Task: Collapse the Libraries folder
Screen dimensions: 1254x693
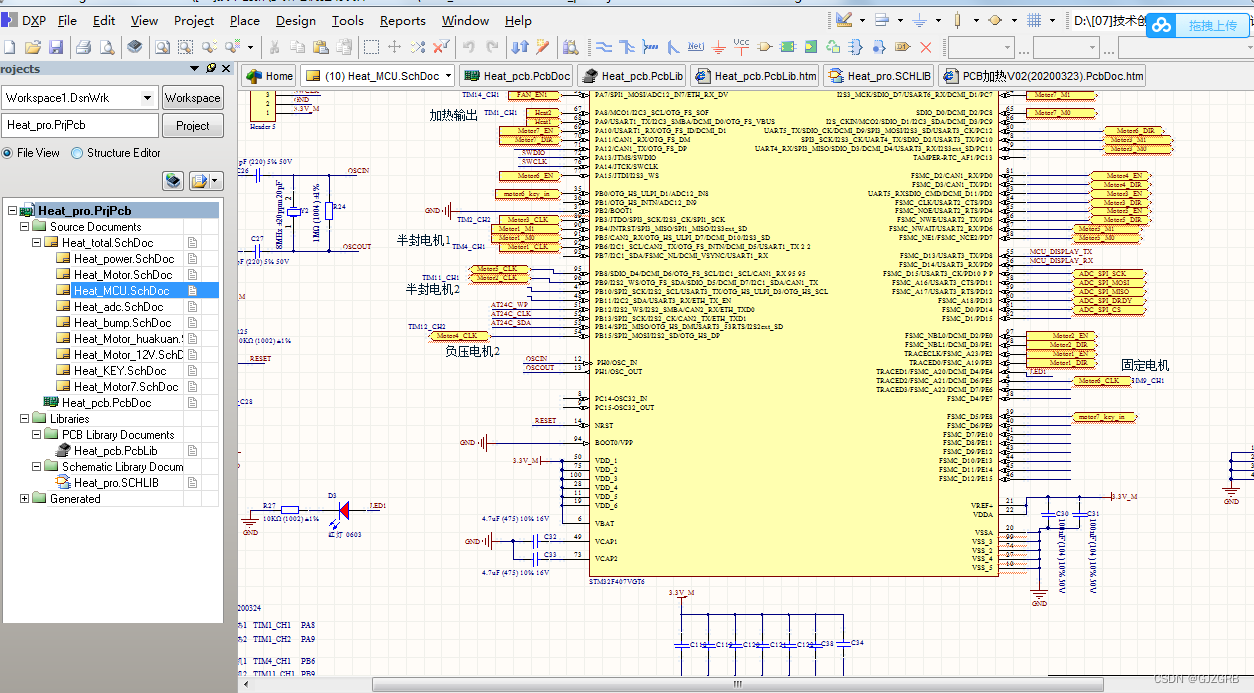Action: (25, 419)
